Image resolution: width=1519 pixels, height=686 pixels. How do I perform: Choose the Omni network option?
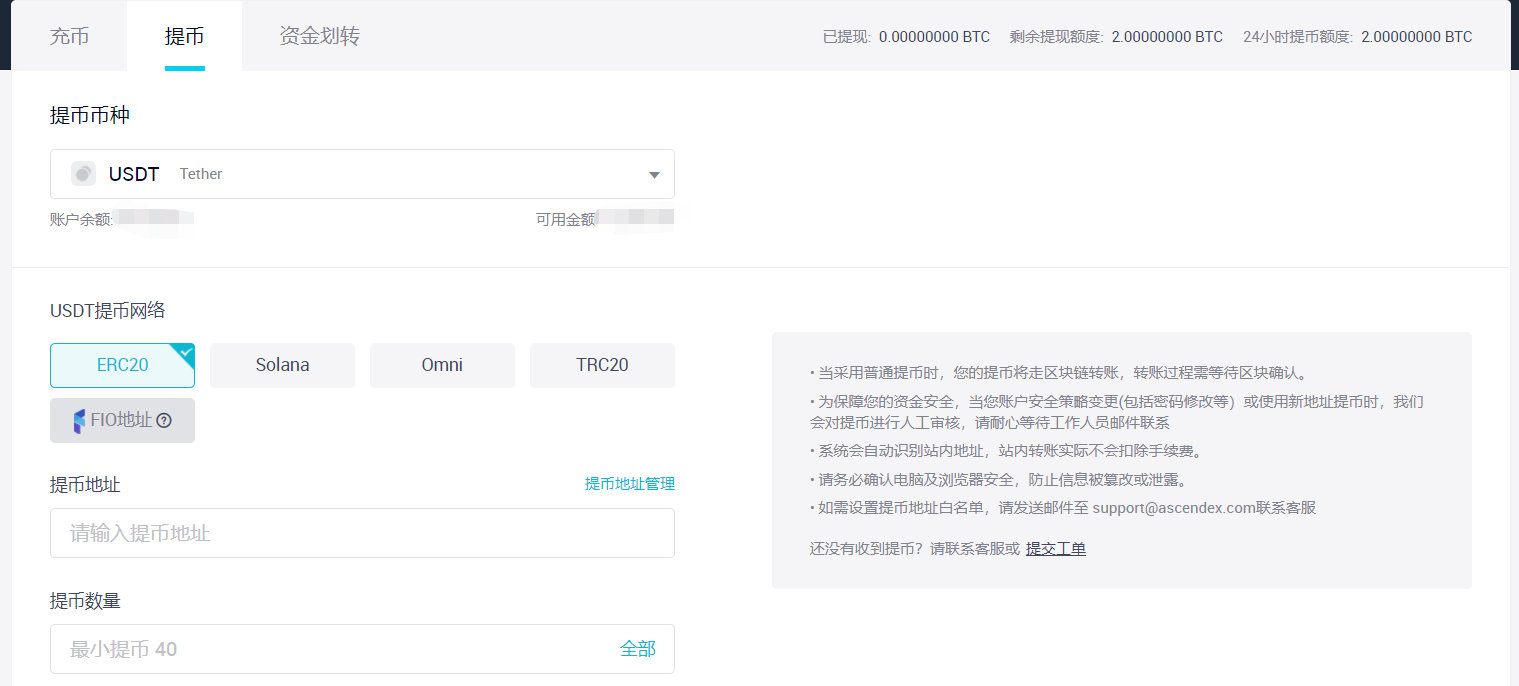pos(442,365)
